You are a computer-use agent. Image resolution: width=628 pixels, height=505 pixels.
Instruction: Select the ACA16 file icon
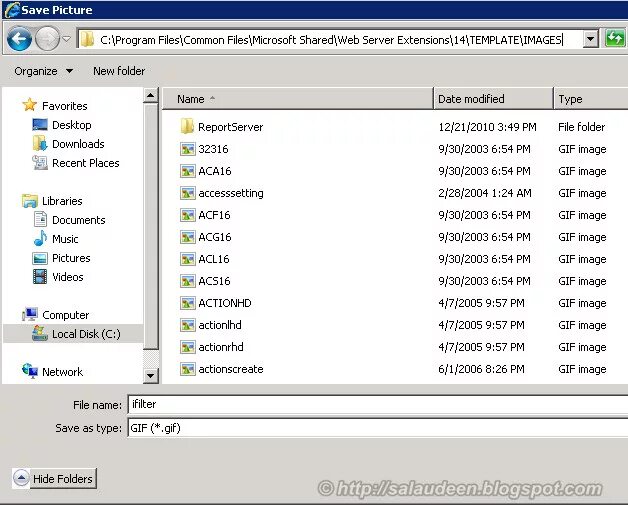(187, 171)
